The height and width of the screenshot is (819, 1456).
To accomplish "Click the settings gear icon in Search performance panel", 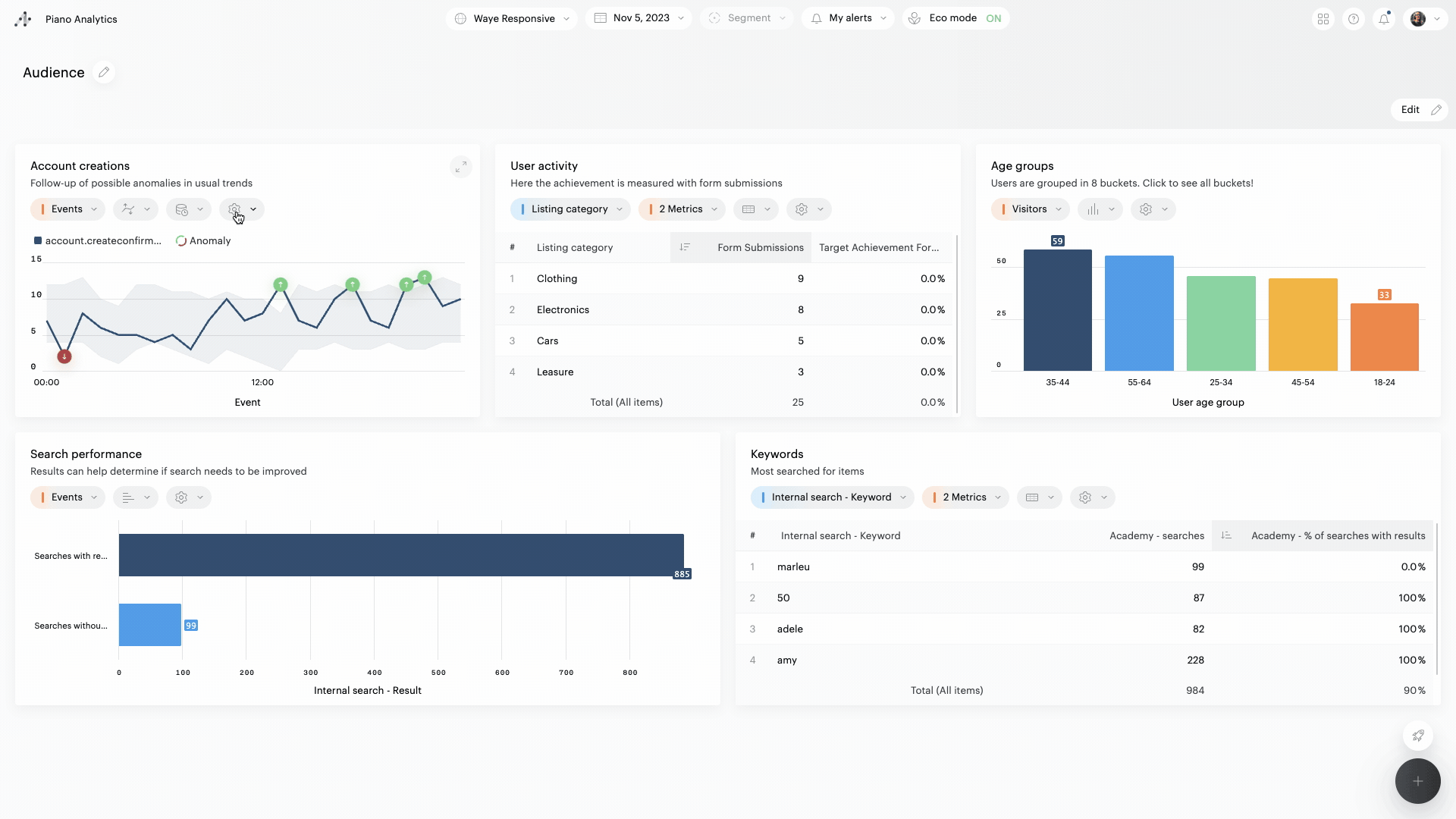I will click(181, 497).
